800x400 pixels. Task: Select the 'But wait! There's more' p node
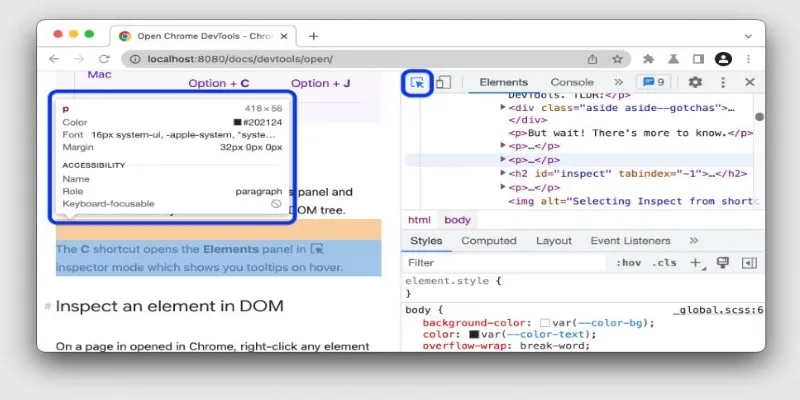click(x=631, y=133)
